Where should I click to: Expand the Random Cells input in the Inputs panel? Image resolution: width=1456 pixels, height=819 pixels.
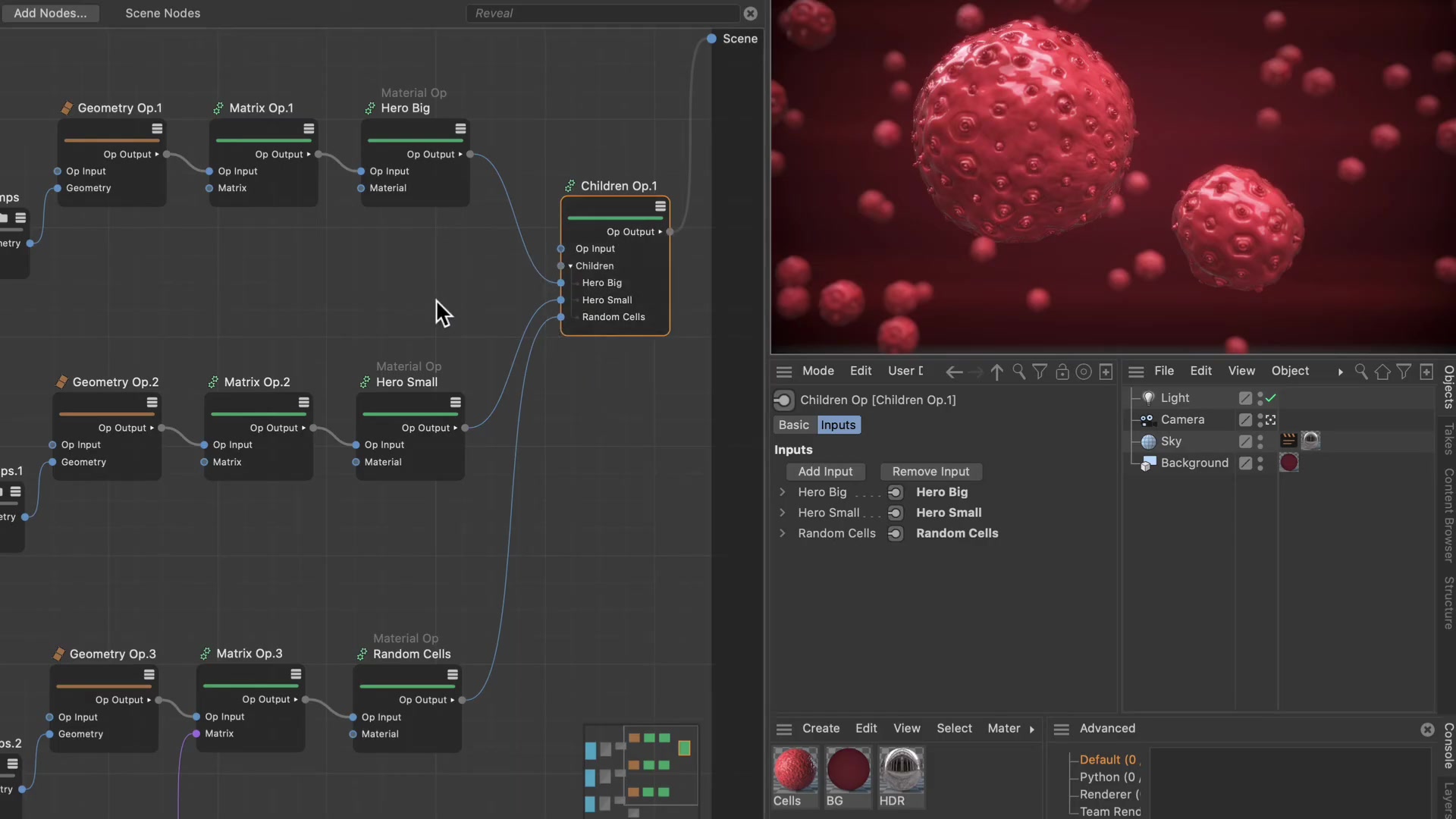pos(783,533)
